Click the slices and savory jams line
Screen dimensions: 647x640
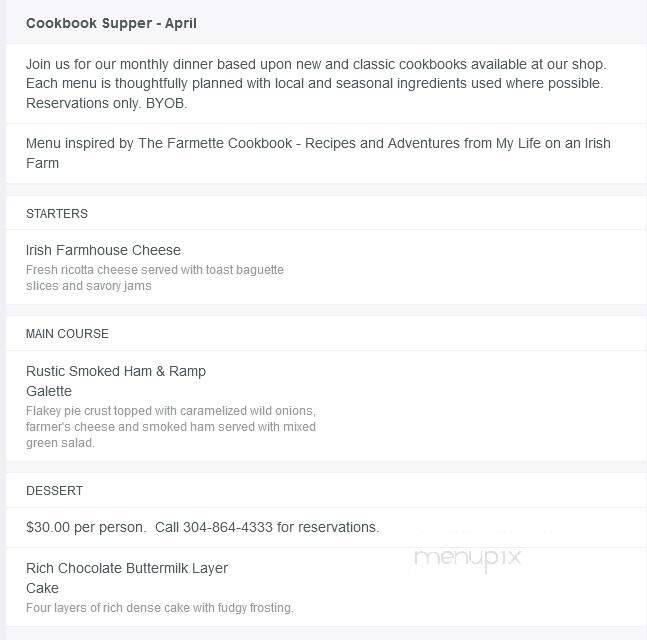[89, 286]
